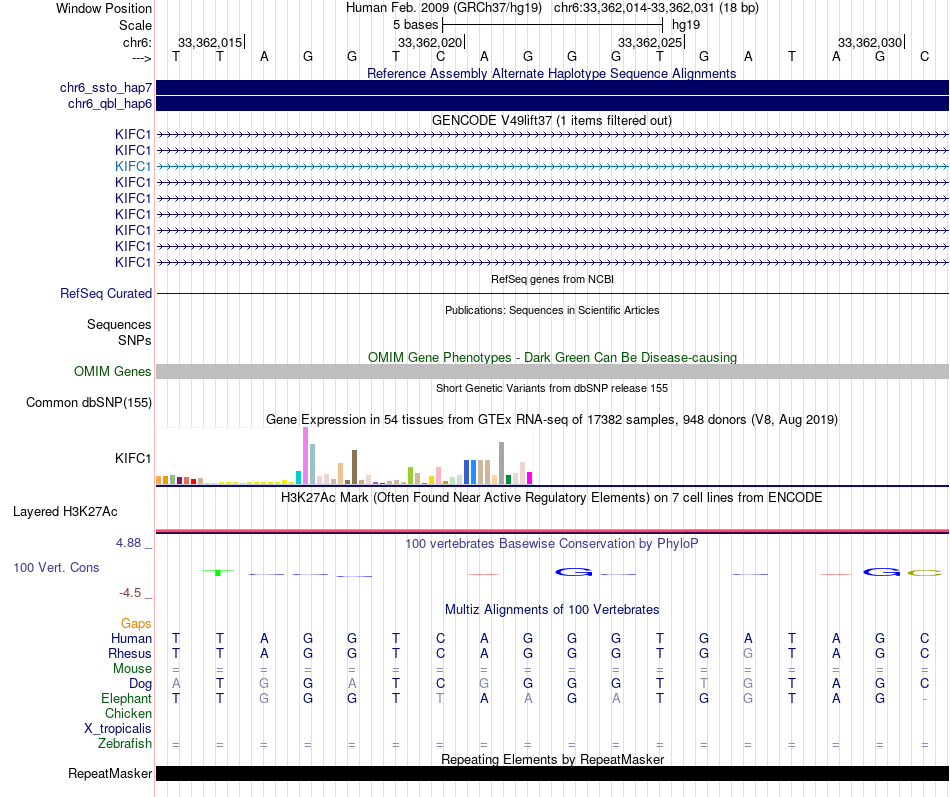
Task: Open Reference Assembly Alternate Haplotype Sequence Alignments title
Action: point(551,73)
